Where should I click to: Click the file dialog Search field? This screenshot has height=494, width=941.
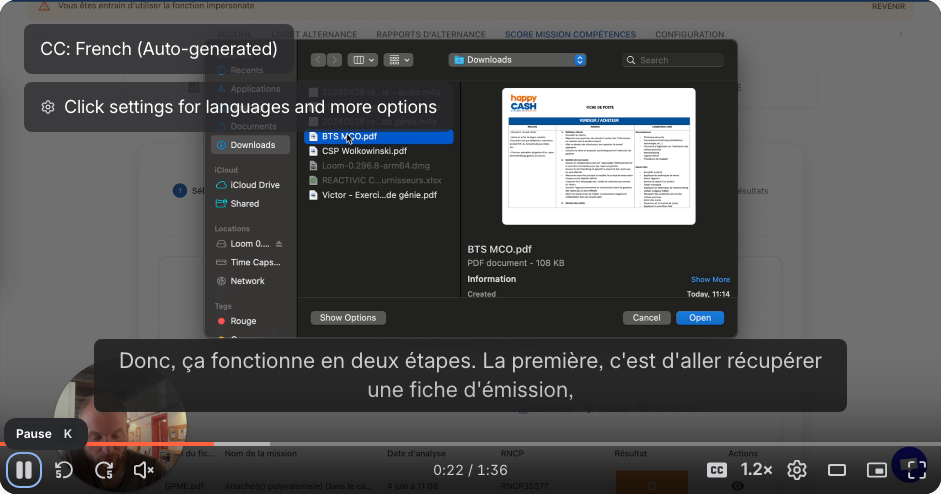pos(673,60)
